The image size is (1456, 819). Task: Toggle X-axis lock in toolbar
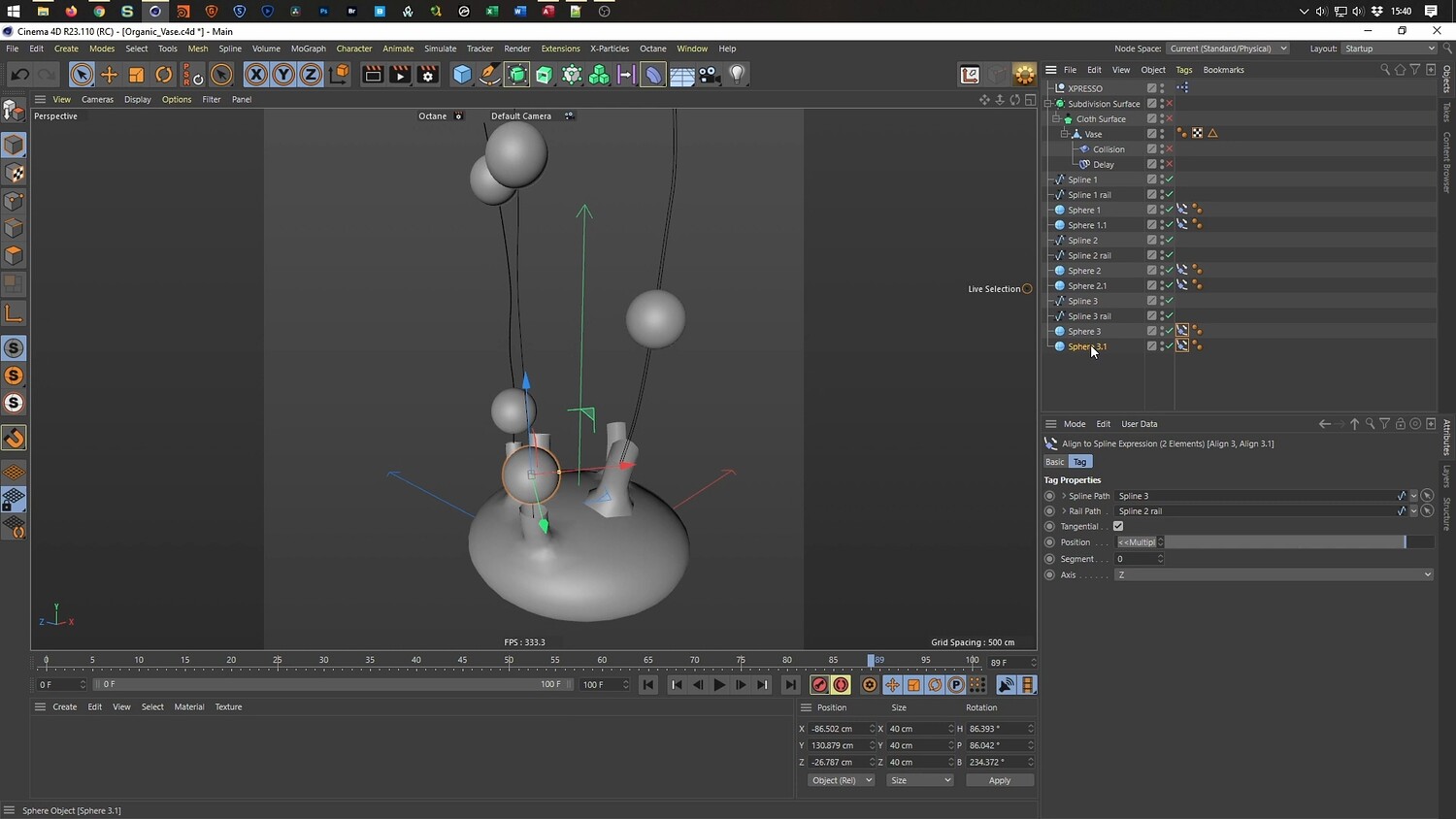point(255,75)
